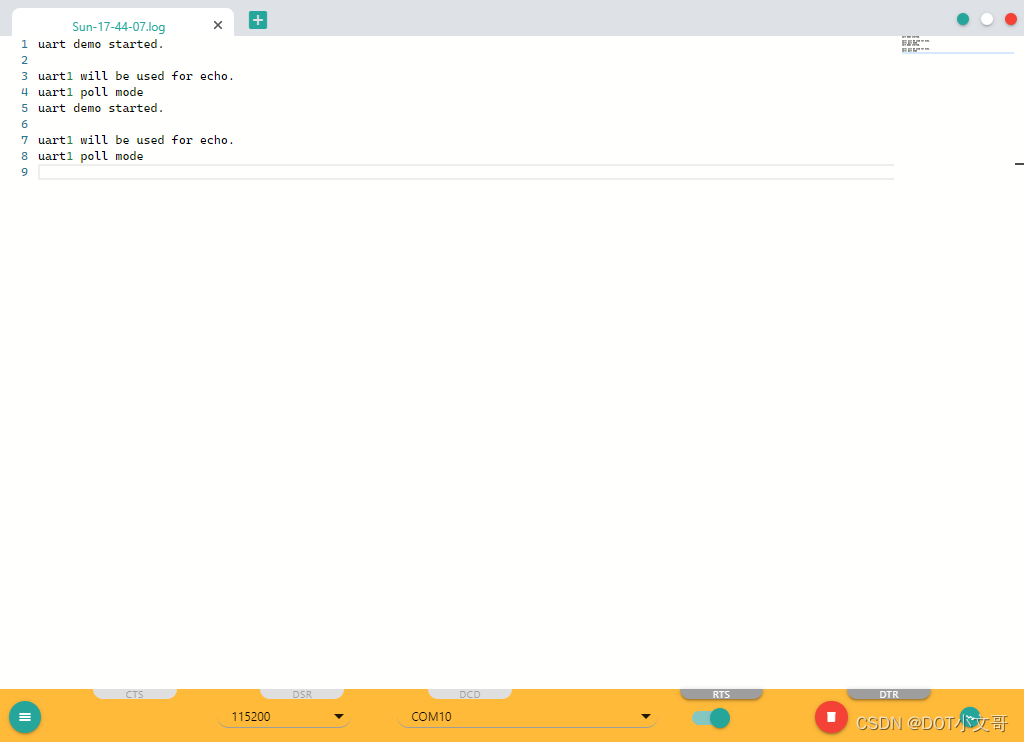Click the RTS label tab
This screenshot has width=1024, height=742.
tap(721, 694)
